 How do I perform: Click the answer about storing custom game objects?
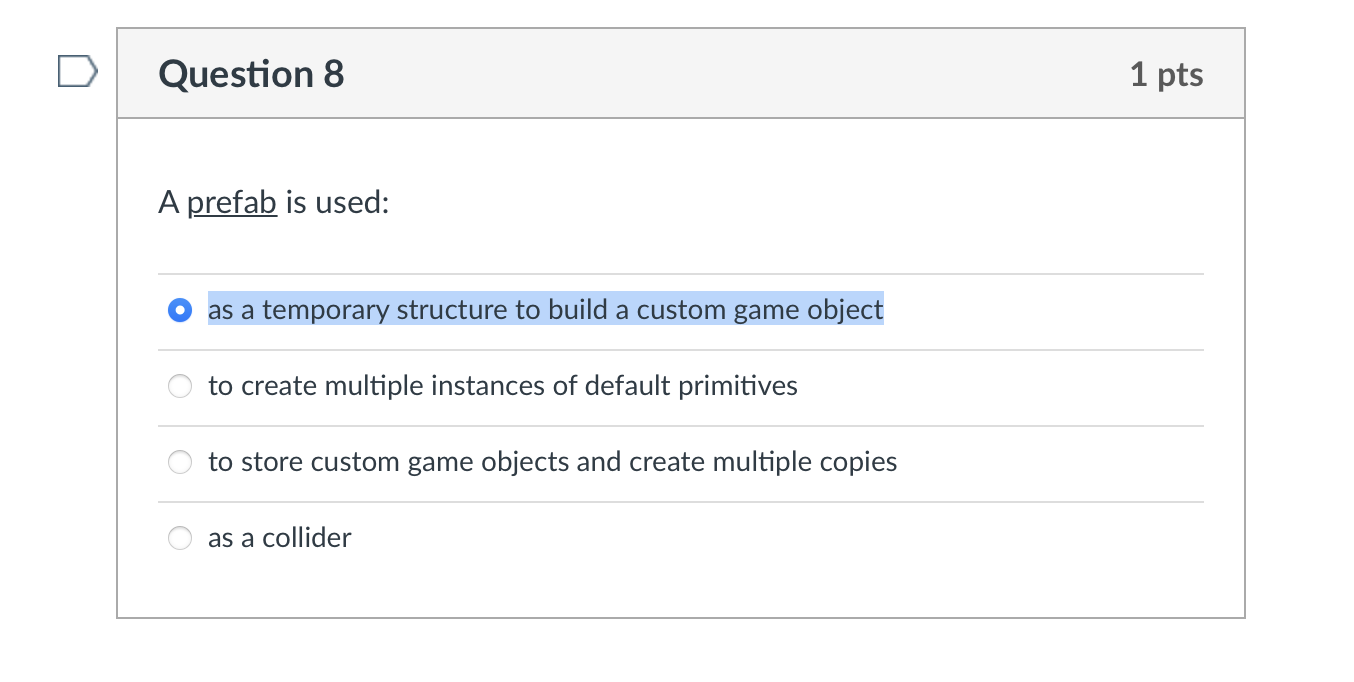coord(553,461)
